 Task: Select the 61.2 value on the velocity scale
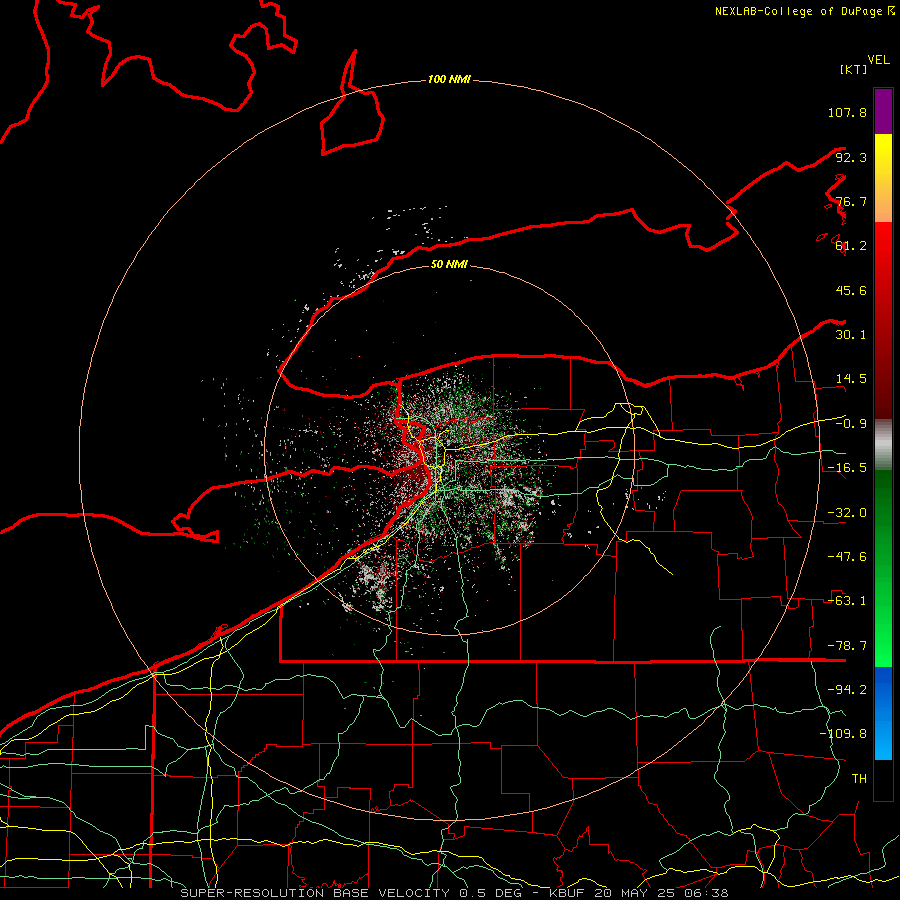pos(851,246)
